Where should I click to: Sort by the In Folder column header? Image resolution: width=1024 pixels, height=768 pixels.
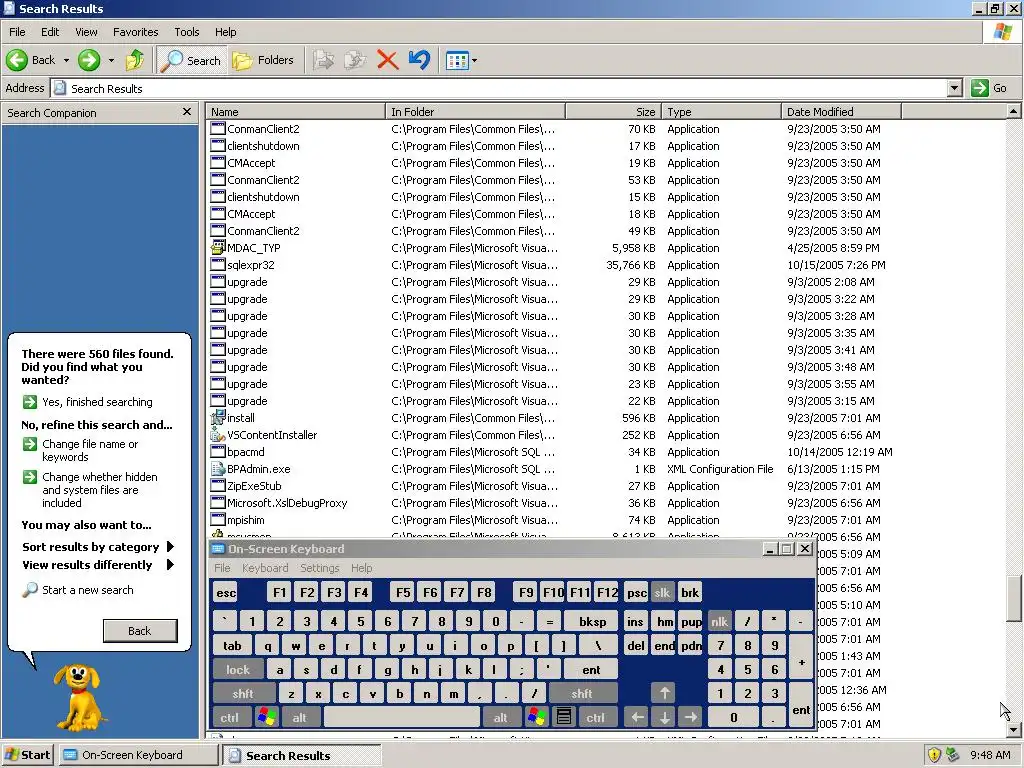475,112
